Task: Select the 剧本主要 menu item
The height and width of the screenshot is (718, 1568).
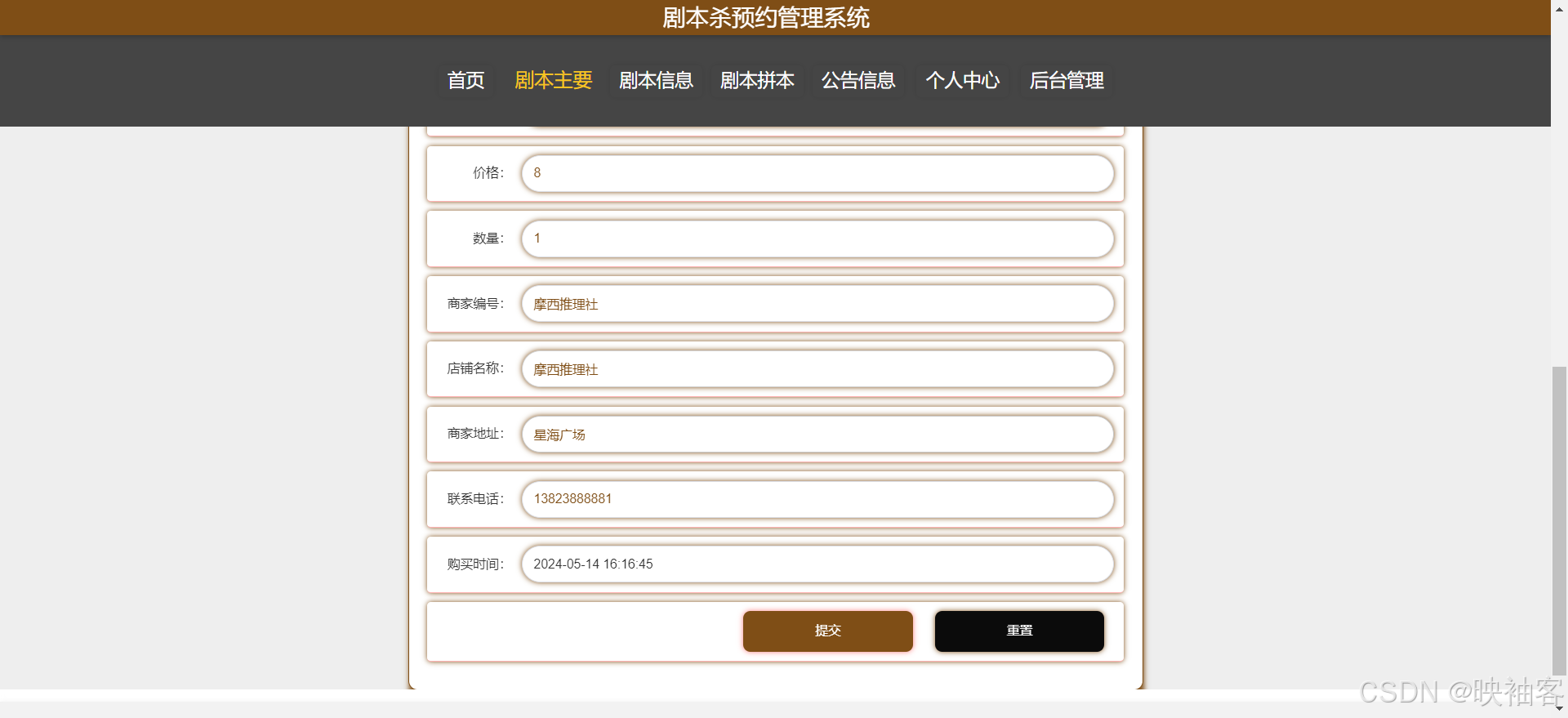Action: [x=554, y=80]
